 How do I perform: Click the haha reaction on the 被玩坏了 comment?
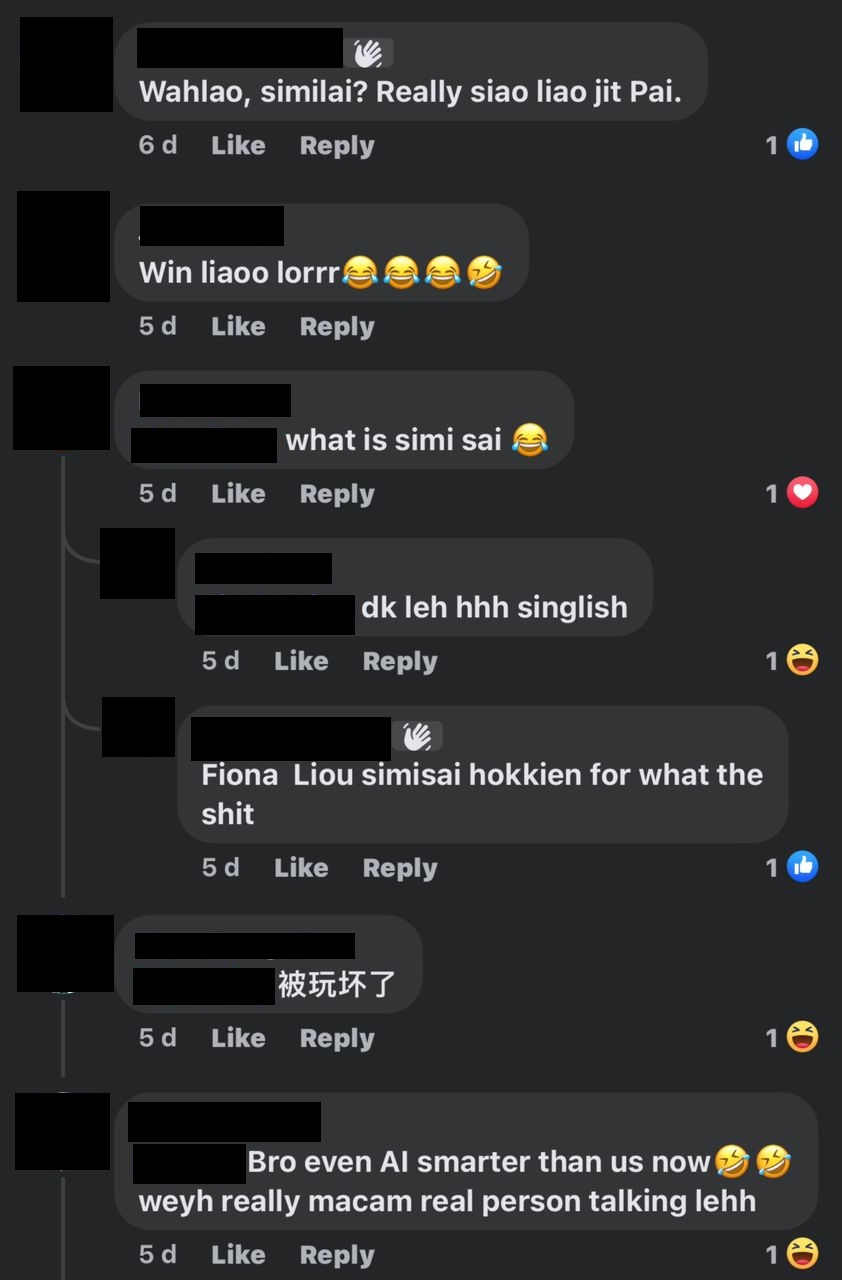(802, 1037)
